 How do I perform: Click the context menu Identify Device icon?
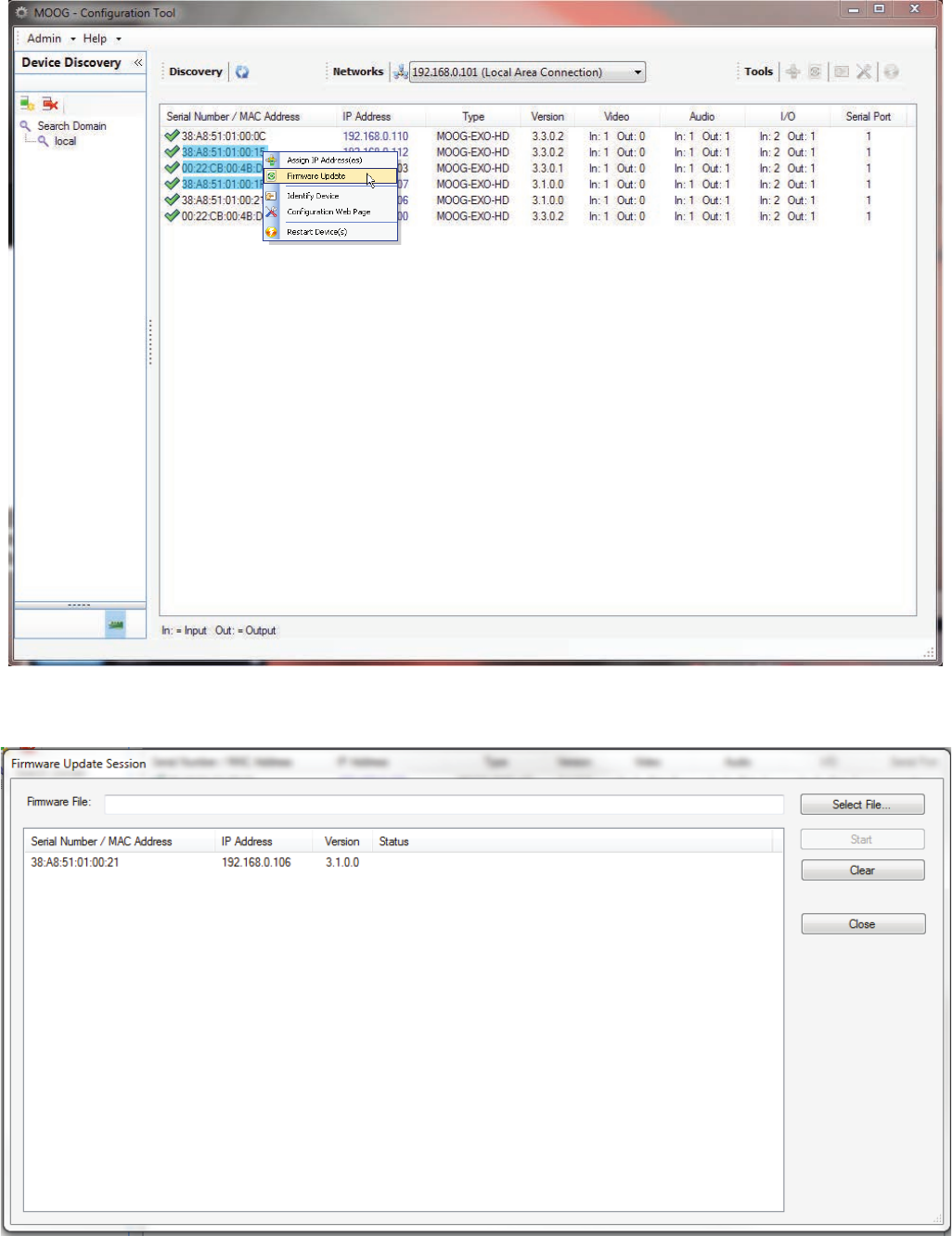272,196
